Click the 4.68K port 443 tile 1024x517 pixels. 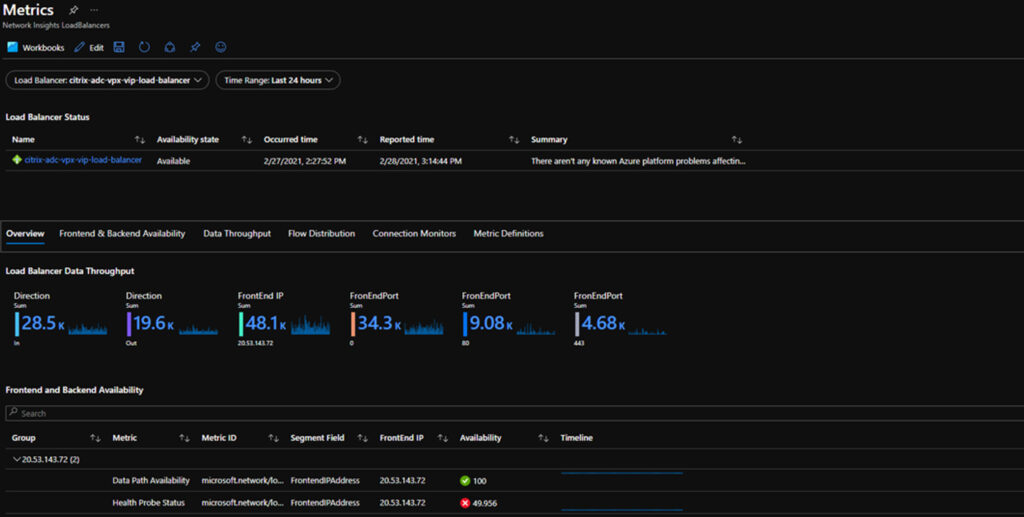[621, 319]
